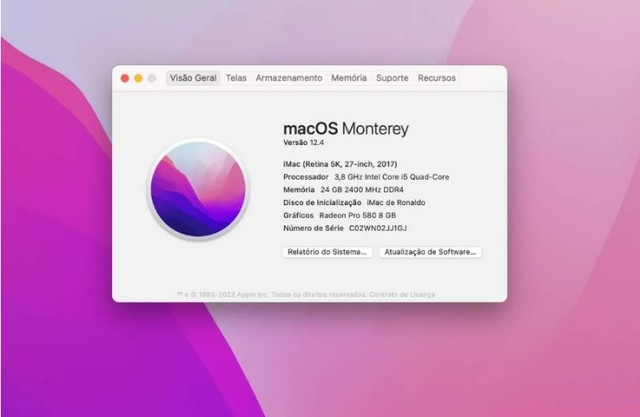The image size is (640, 417).
Task: Click the 3,8 GHz Intel Core i5 Quad-Core value
Action: point(392,177)
